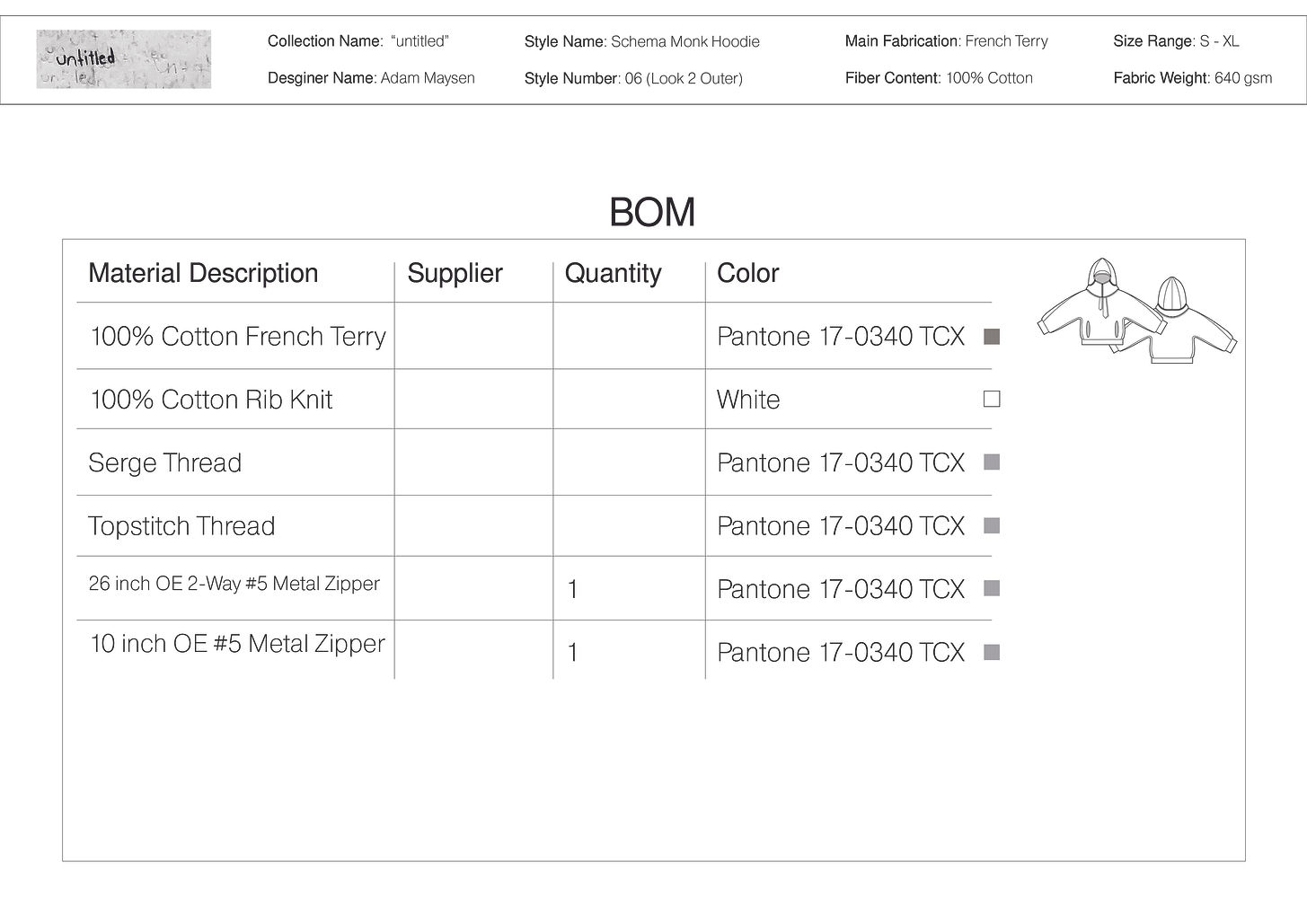Click the Fabric Weight 640 gsm text
The width and height of the screenshot is (1307, 924).
click(1192, 78)
